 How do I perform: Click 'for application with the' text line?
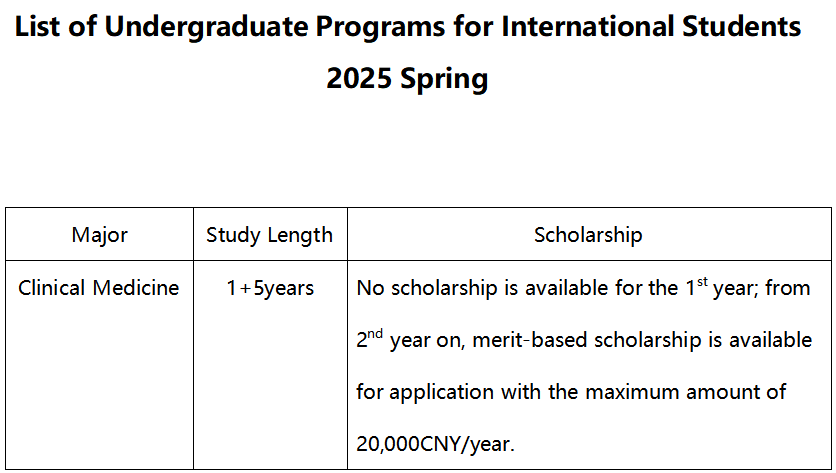point(467,392)
